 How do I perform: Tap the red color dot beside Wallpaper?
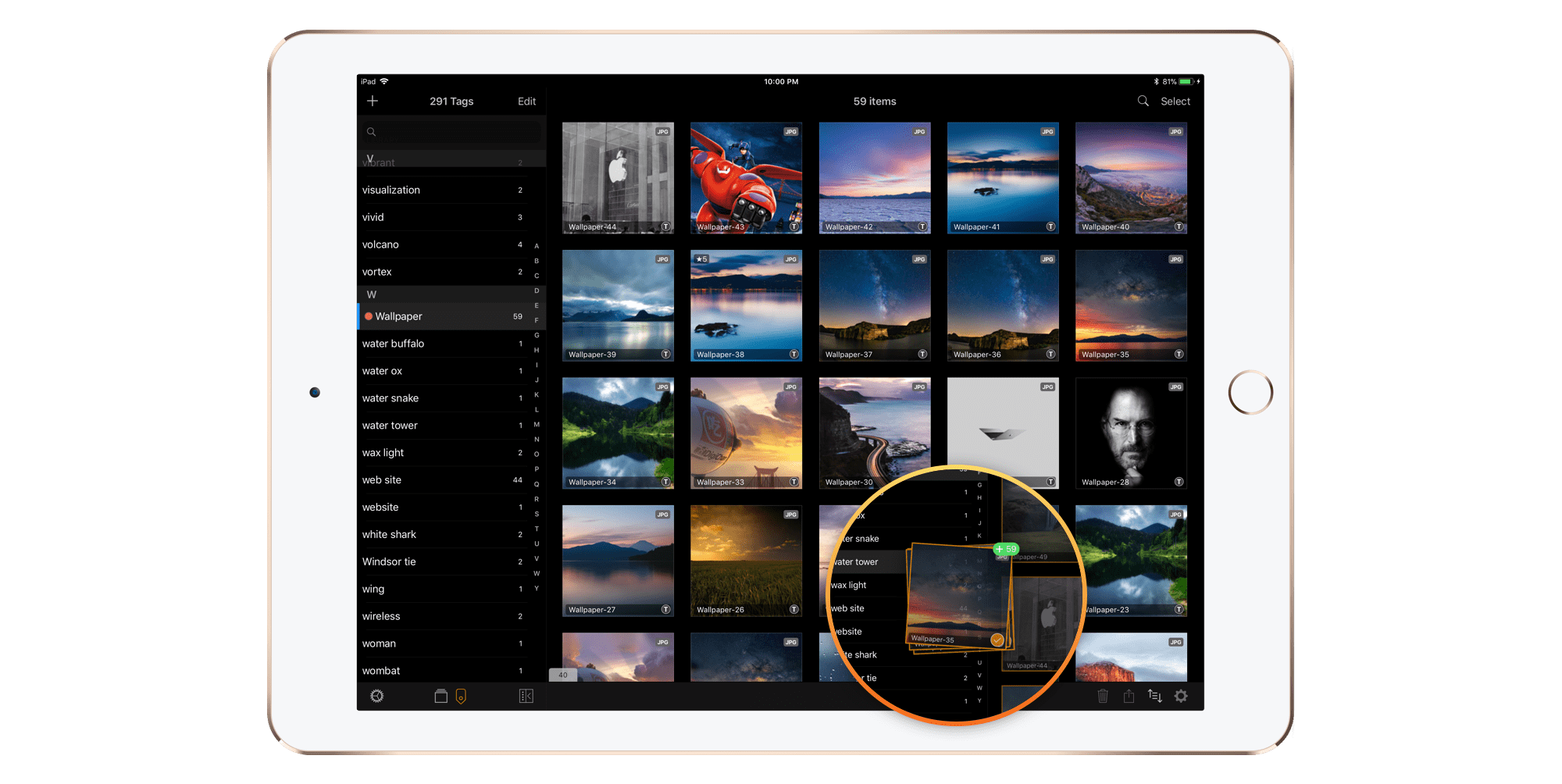[x=369, y=316]
